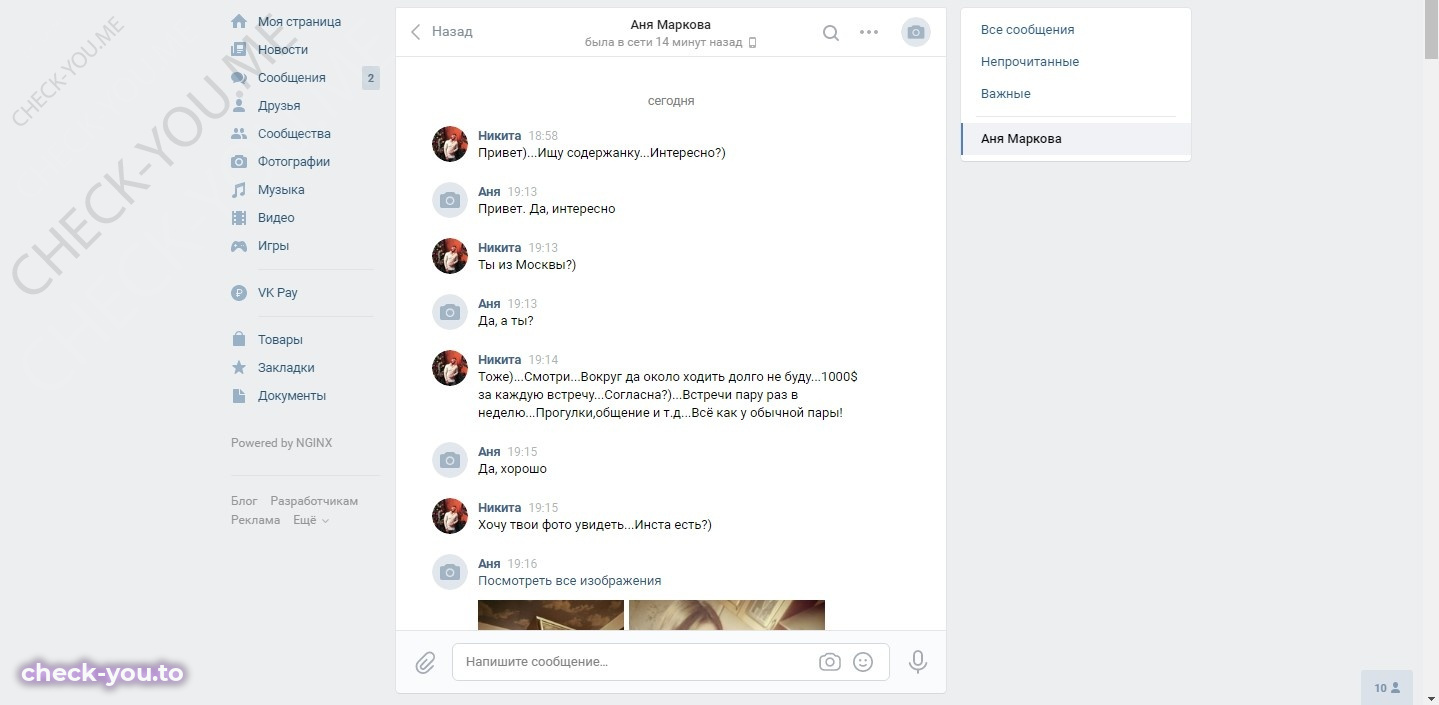Screen dimensions: 1439x705
Task: Click the timestamp 19:14 on Никита's message
Action: (x=543, y=360)
